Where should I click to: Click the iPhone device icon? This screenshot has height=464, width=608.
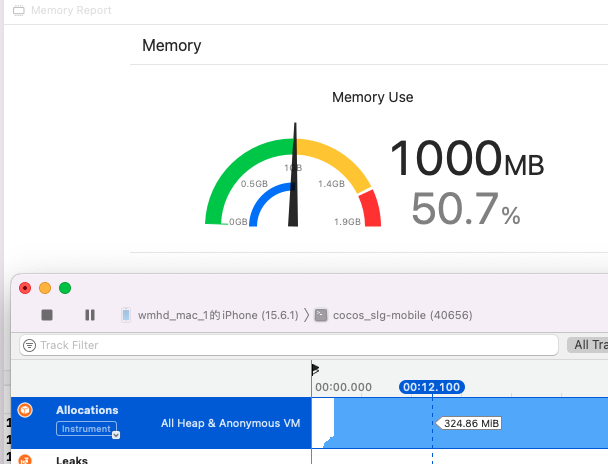(126, 315)
